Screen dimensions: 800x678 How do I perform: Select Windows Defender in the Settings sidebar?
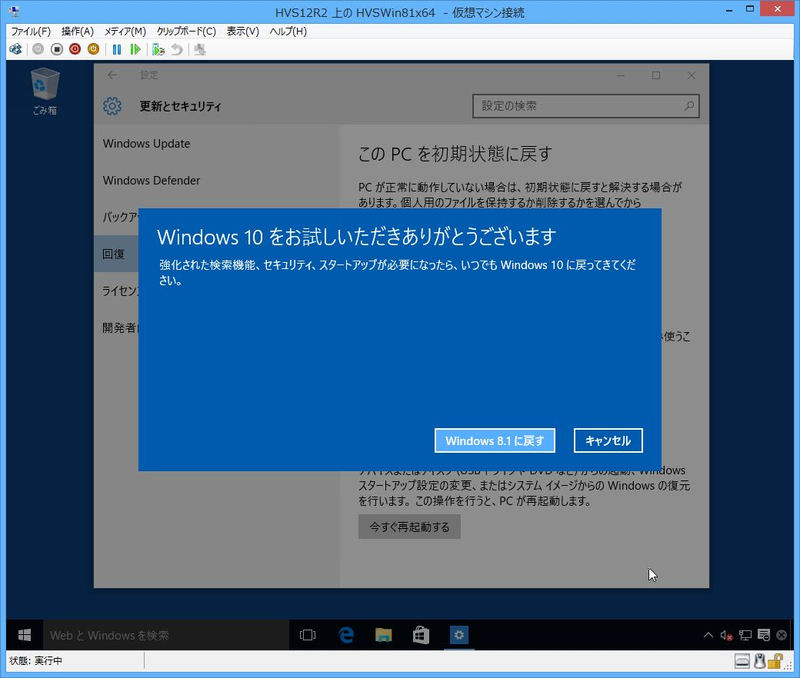point(152,181)
